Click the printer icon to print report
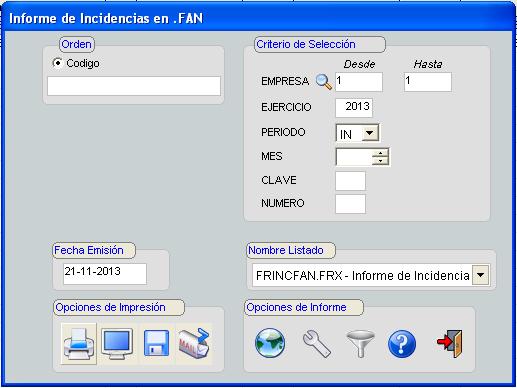 point(79,344)
